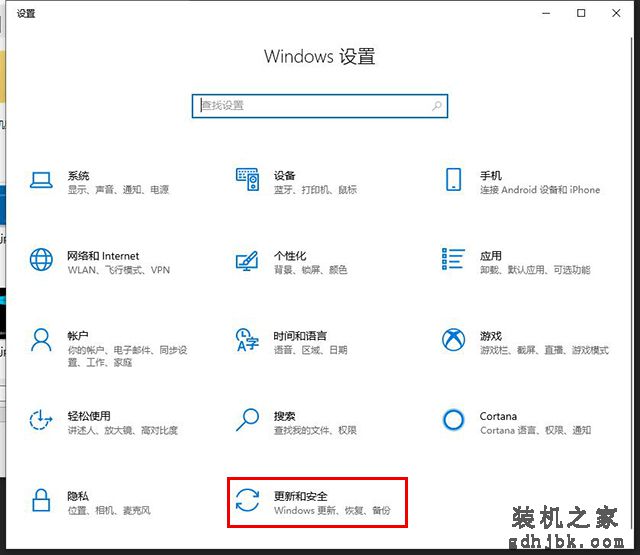Screen dimensions: 640x555
Task: Open 网络和 Internet settings title
Action: 103,256
